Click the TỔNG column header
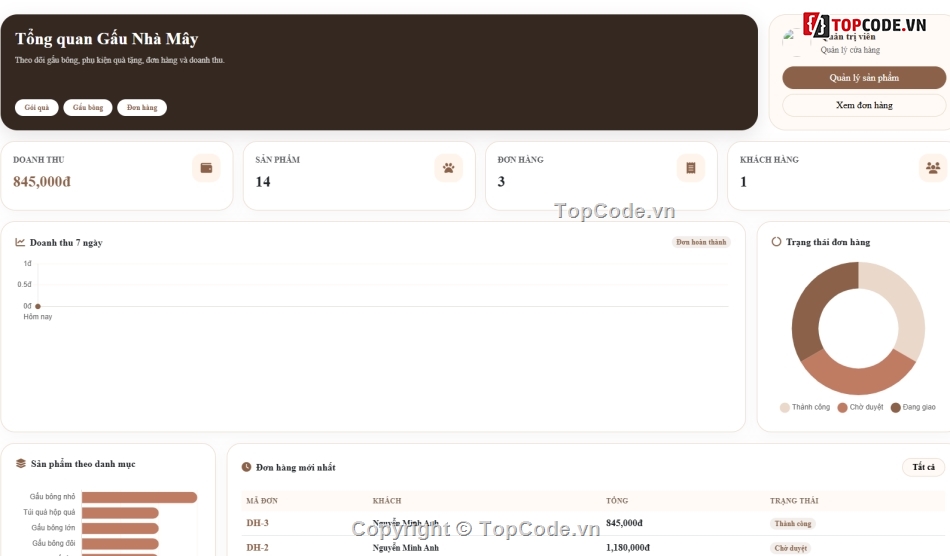This screenshot has width=950, height=556. [617, 501]
